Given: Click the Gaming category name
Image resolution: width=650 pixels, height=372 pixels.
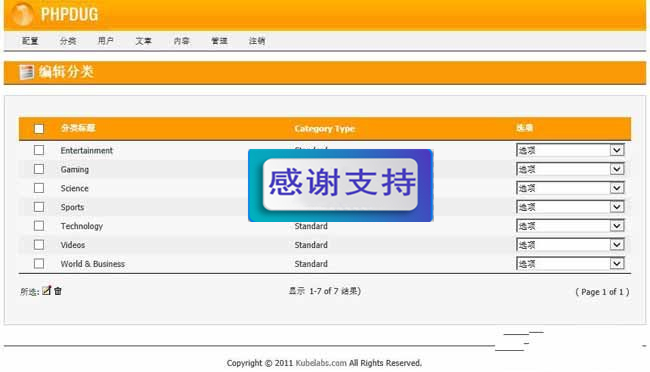Looking at the screenshot, I should [x=75, y=169].
